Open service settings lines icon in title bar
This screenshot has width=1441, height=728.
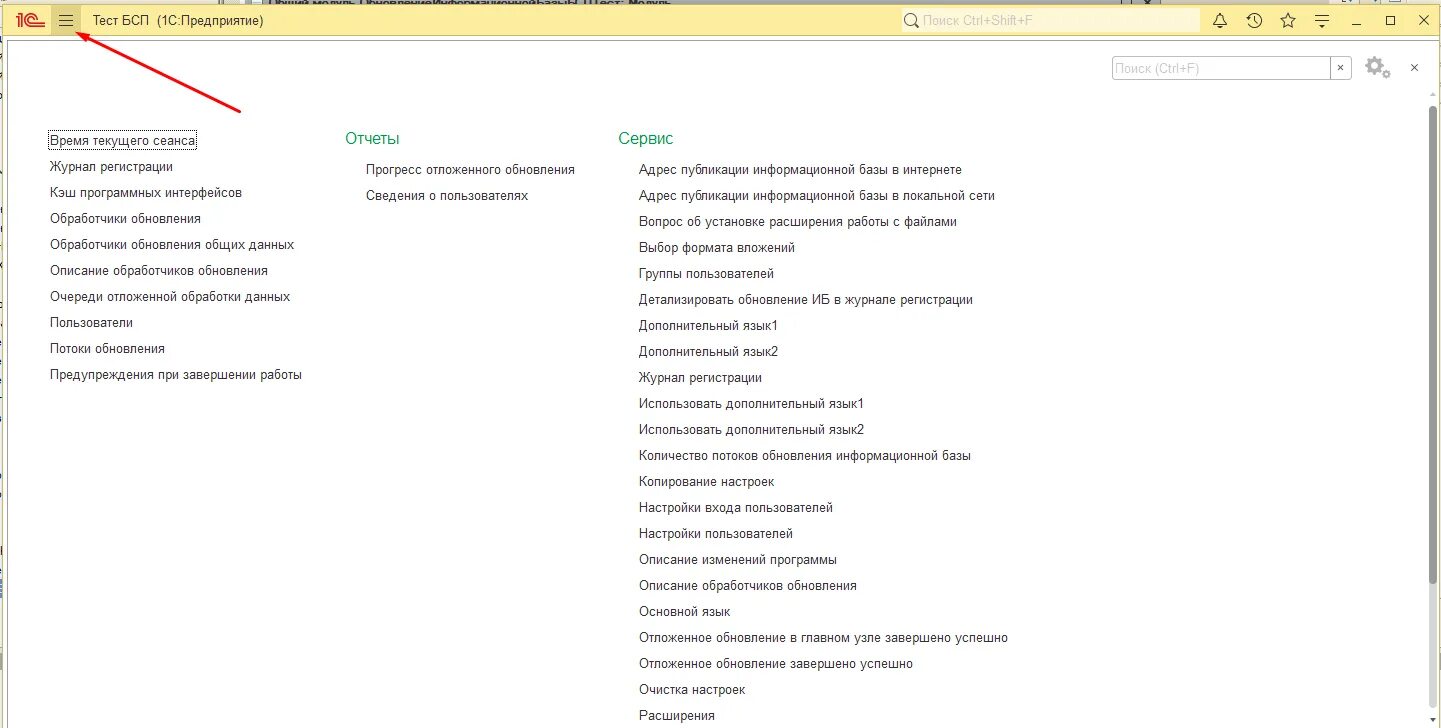click(x=1322, y=20)
